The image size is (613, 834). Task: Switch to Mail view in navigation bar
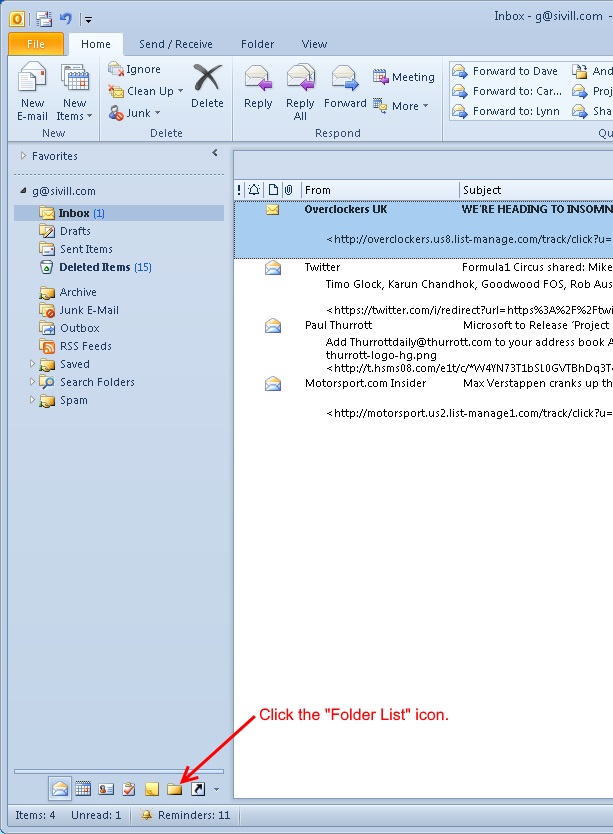(x=60, y=789)
